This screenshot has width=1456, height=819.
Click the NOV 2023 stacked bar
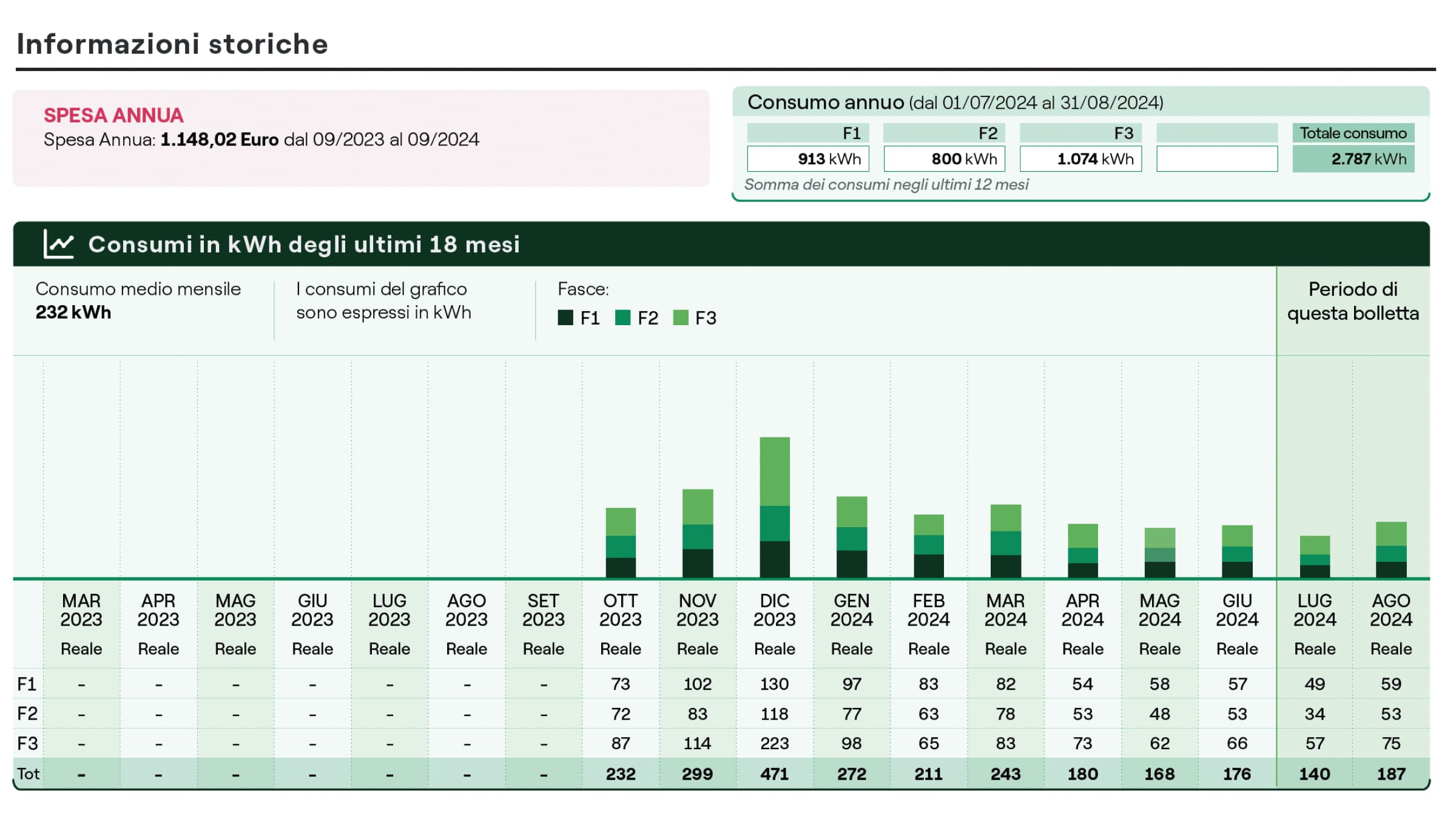coord(698,533)
